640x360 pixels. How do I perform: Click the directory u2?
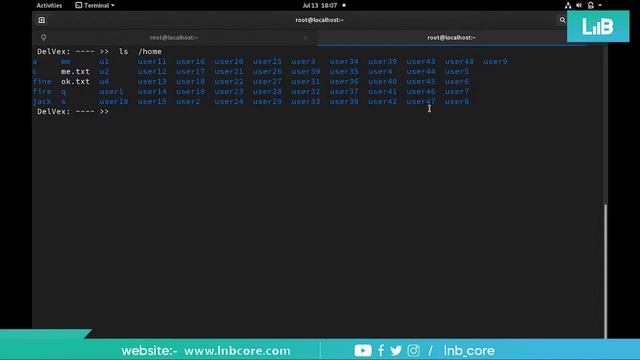pyautogui.click(x=104, y=71)
